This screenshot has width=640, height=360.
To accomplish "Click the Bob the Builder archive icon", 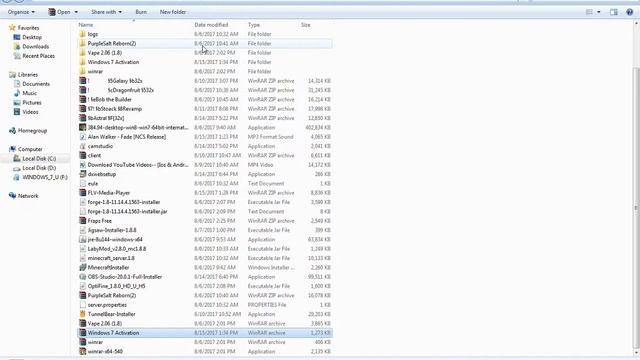I will coord(82,100).
